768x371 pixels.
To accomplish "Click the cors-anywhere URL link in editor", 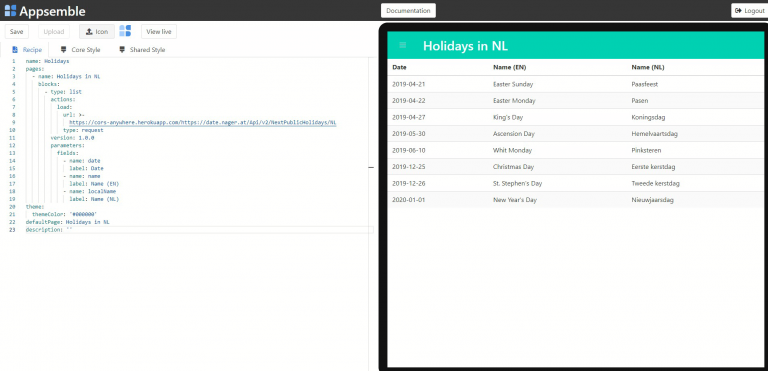I will (203, 123).
